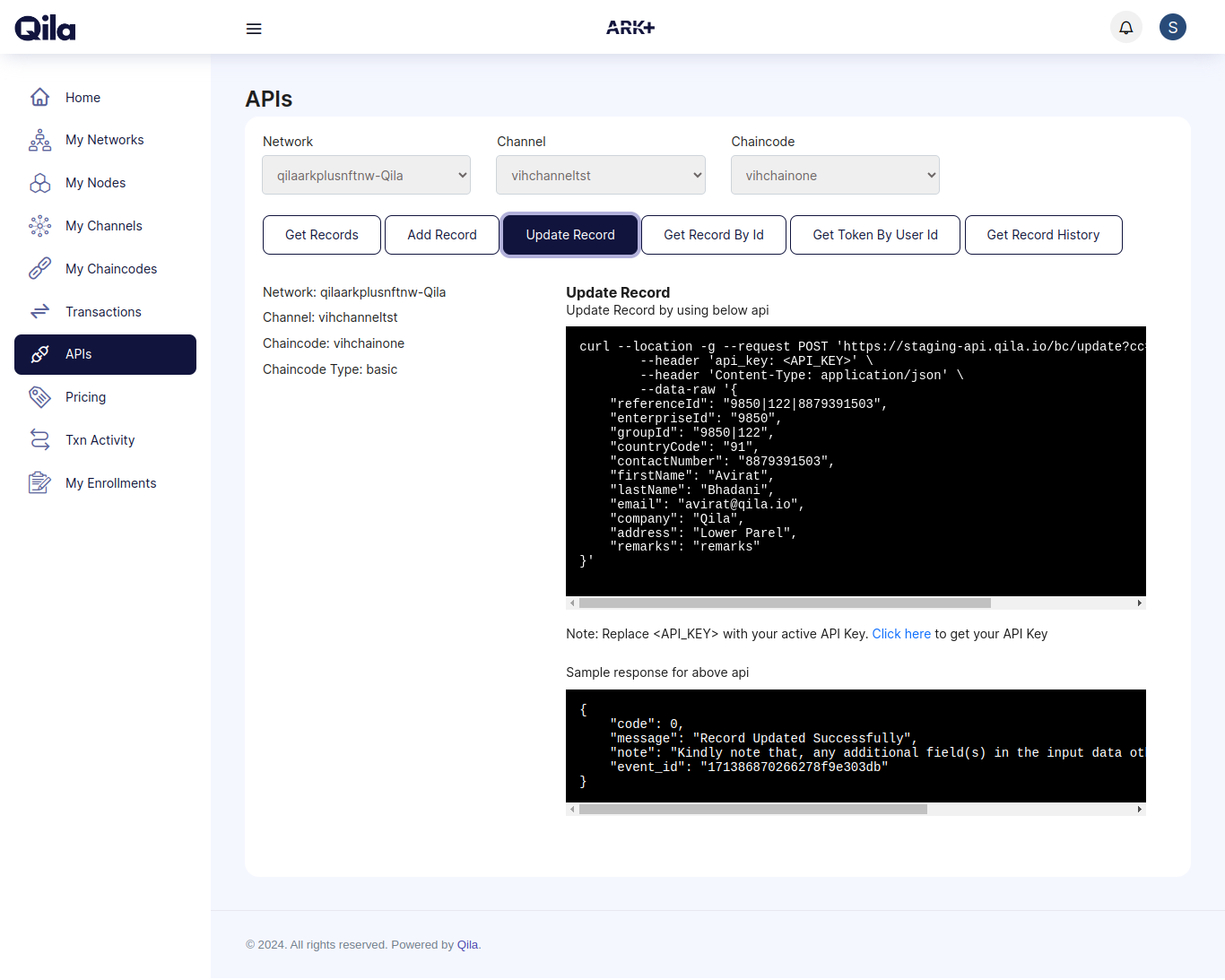Click right arrow of response scrollbar
The height and width of the screenshot is (980, 1225).
point(1140,810)
